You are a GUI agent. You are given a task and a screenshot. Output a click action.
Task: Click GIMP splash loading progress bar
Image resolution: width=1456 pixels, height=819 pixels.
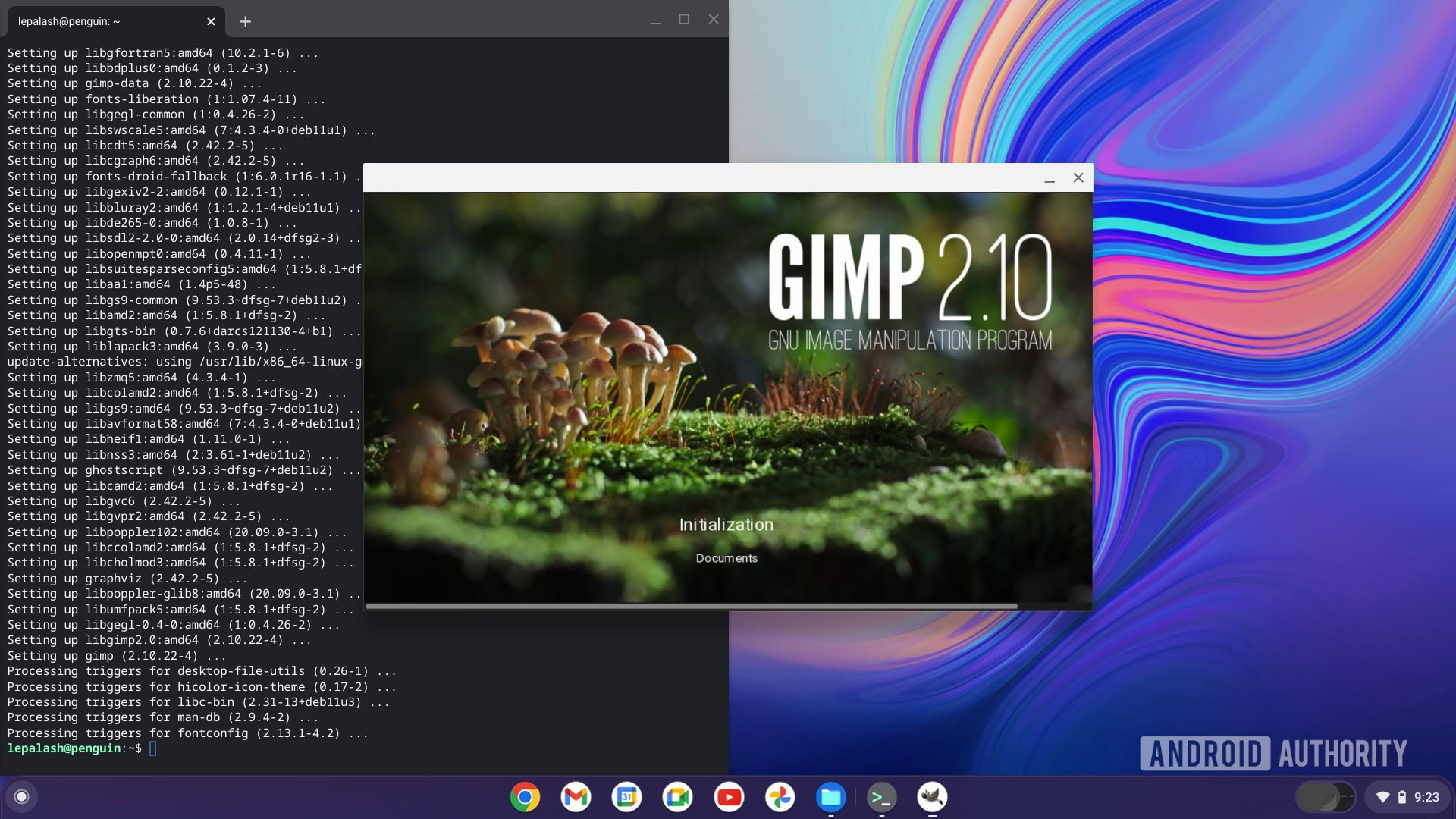tap(690, 606)
